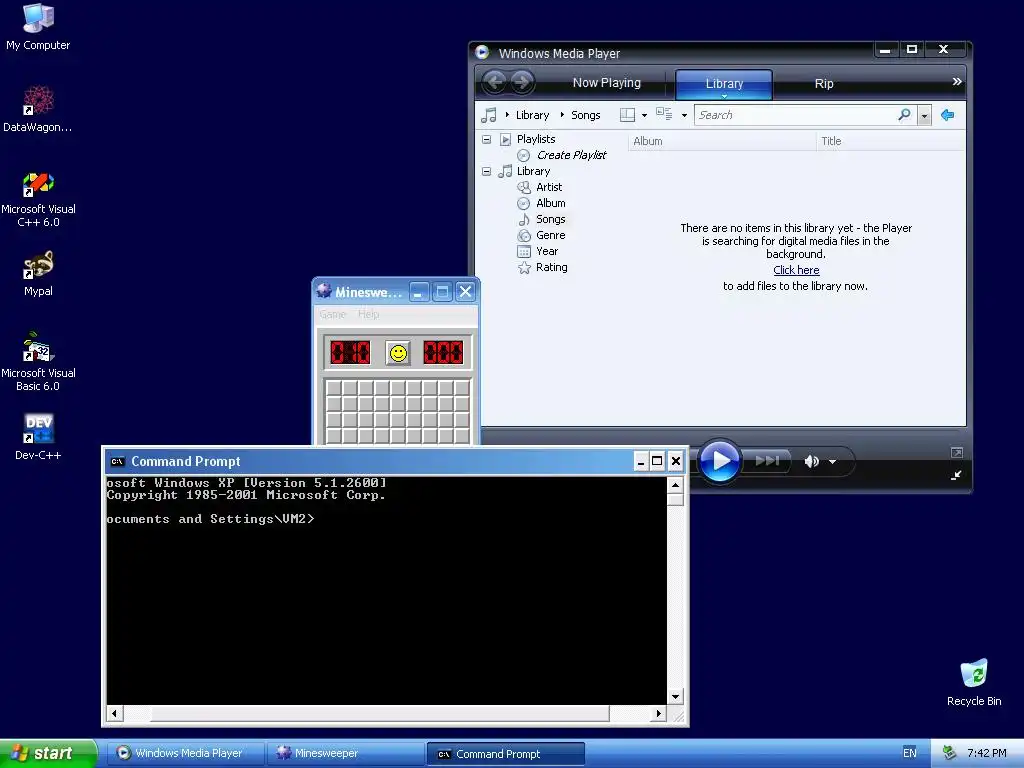The image size is (1024, 768).
Task: Click Command Prompt horizontal scrollbar left arrow
Action: point(114,713)
